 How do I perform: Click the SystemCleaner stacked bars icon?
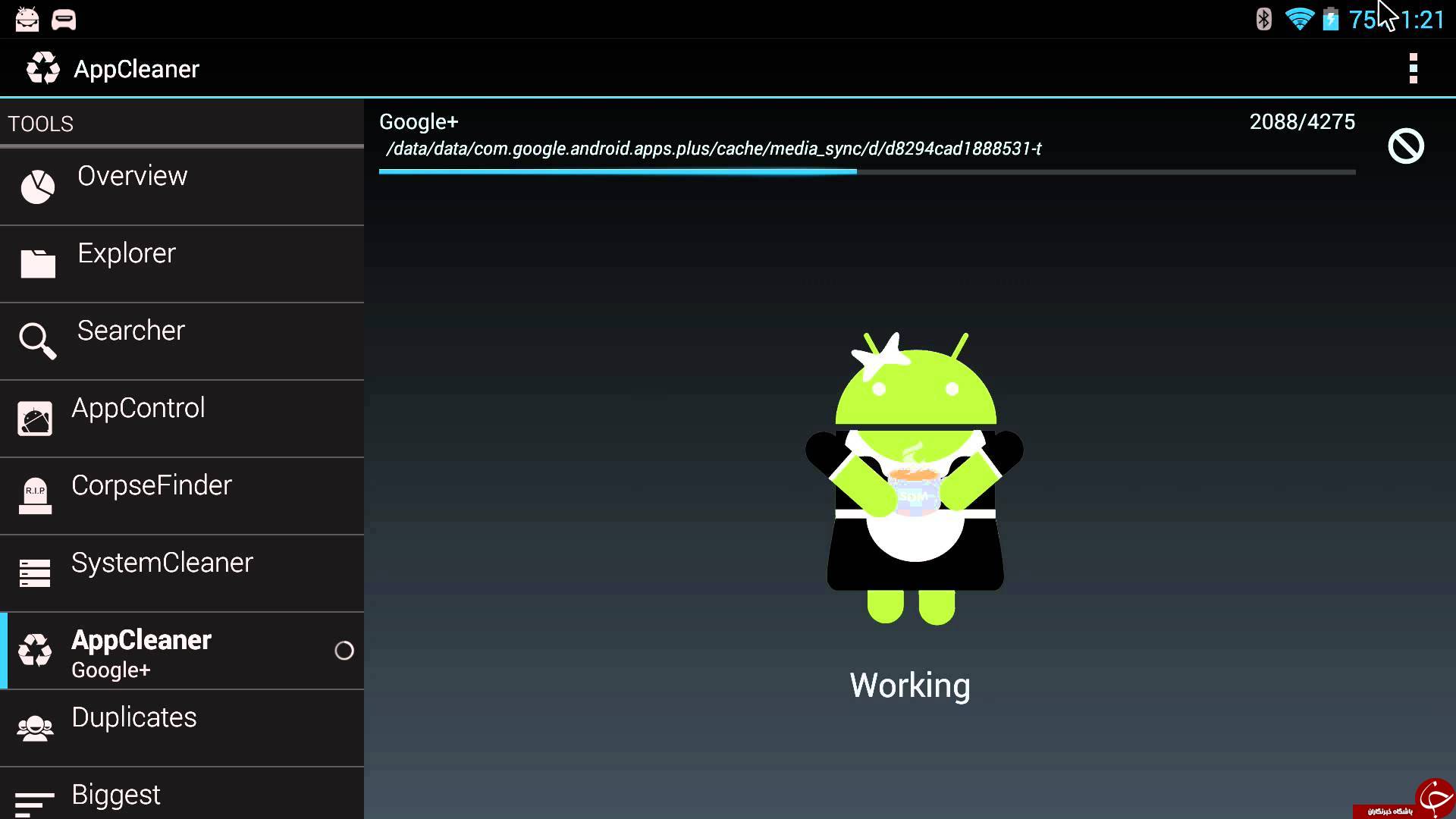coord(35,573)
